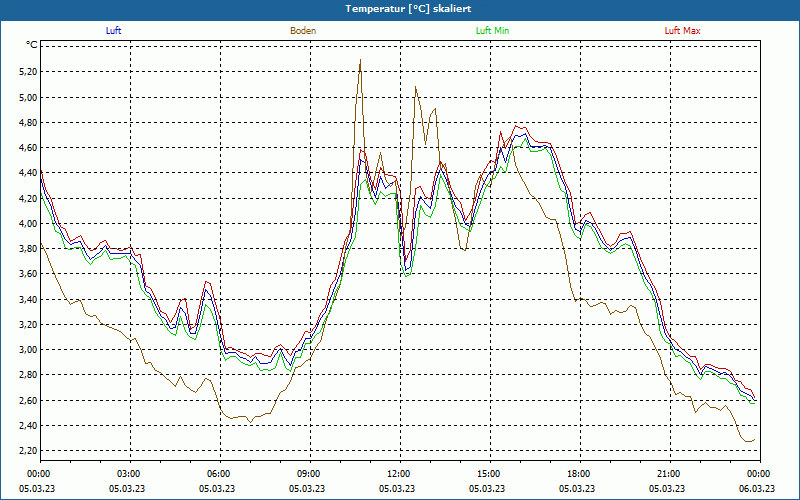Viewport: 800px width, 500px height.
Task: Click the 09:00 time axis label
Action: coord(311,474)
